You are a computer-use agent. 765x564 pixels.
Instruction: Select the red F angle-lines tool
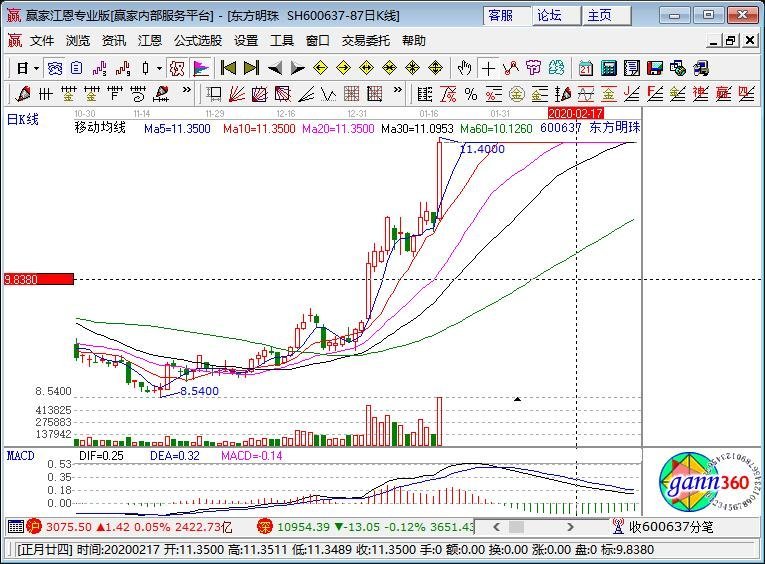click(654, 93)
